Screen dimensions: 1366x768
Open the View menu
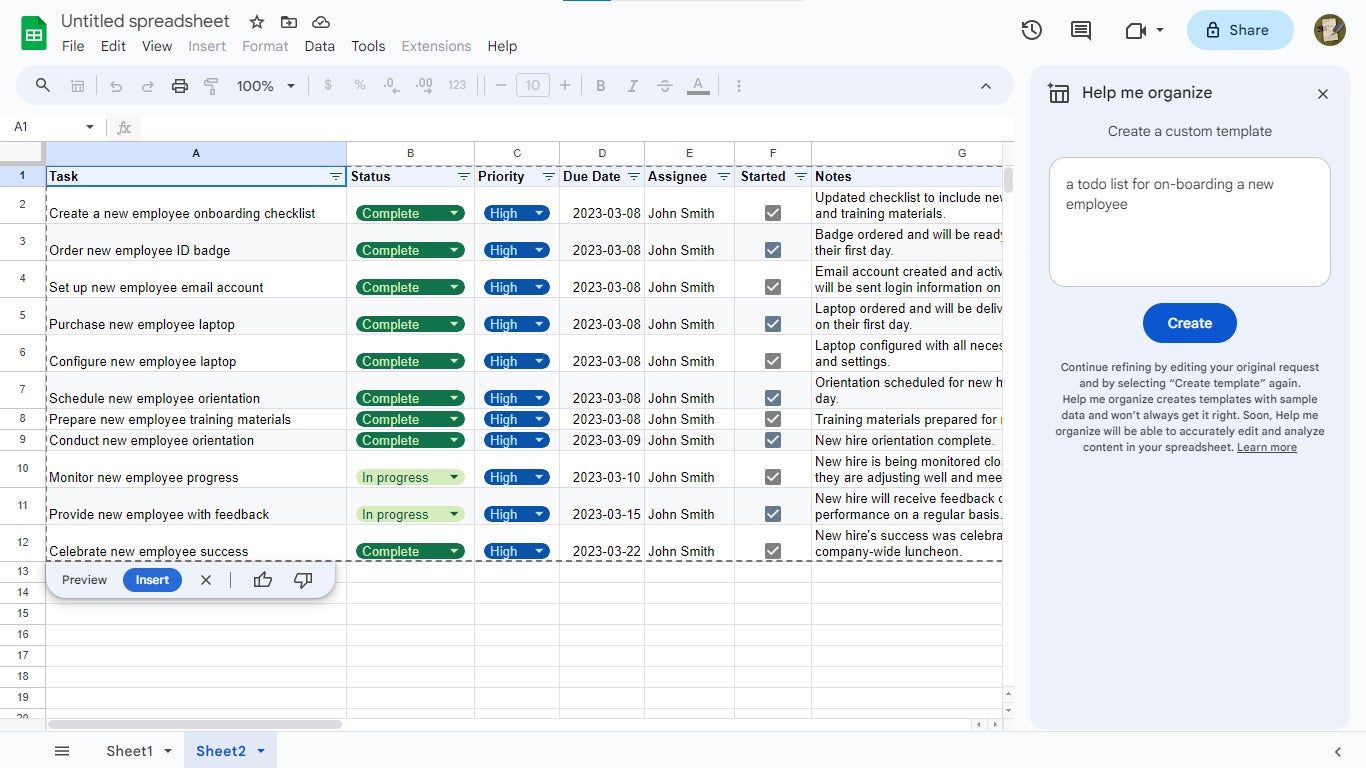[x=157, y=46]
